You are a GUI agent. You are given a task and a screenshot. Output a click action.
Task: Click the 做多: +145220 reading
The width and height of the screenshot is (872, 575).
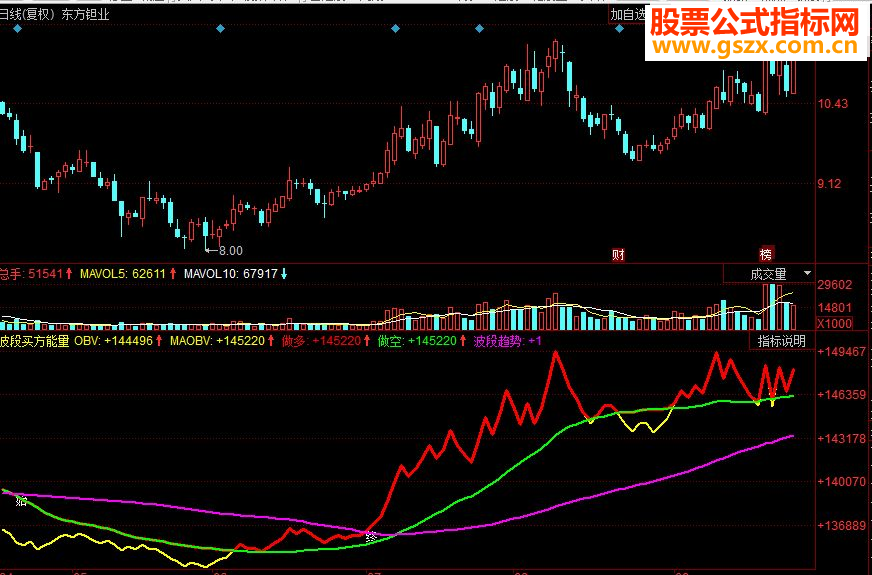tap(321, 341)
